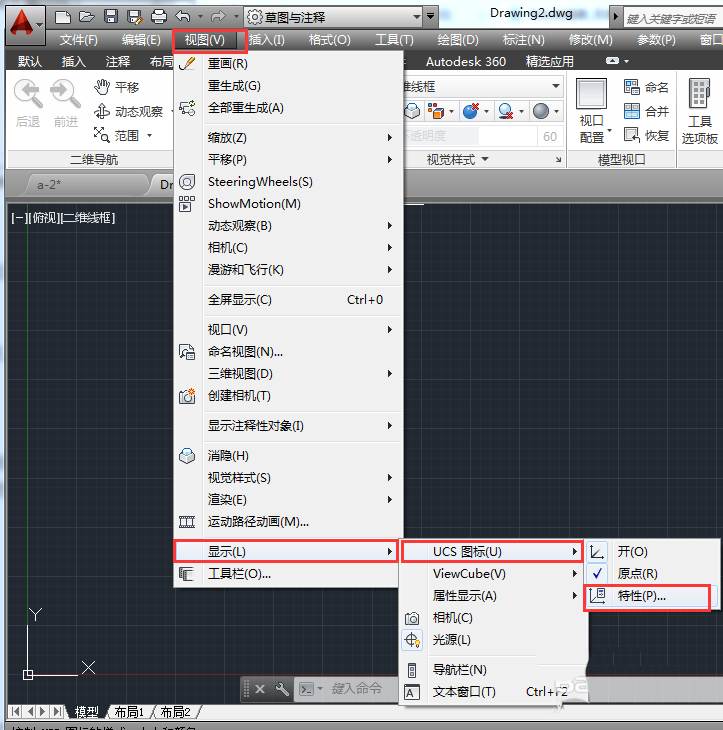Click the Create Camera (创建相机) menu item

pos(287,396)
